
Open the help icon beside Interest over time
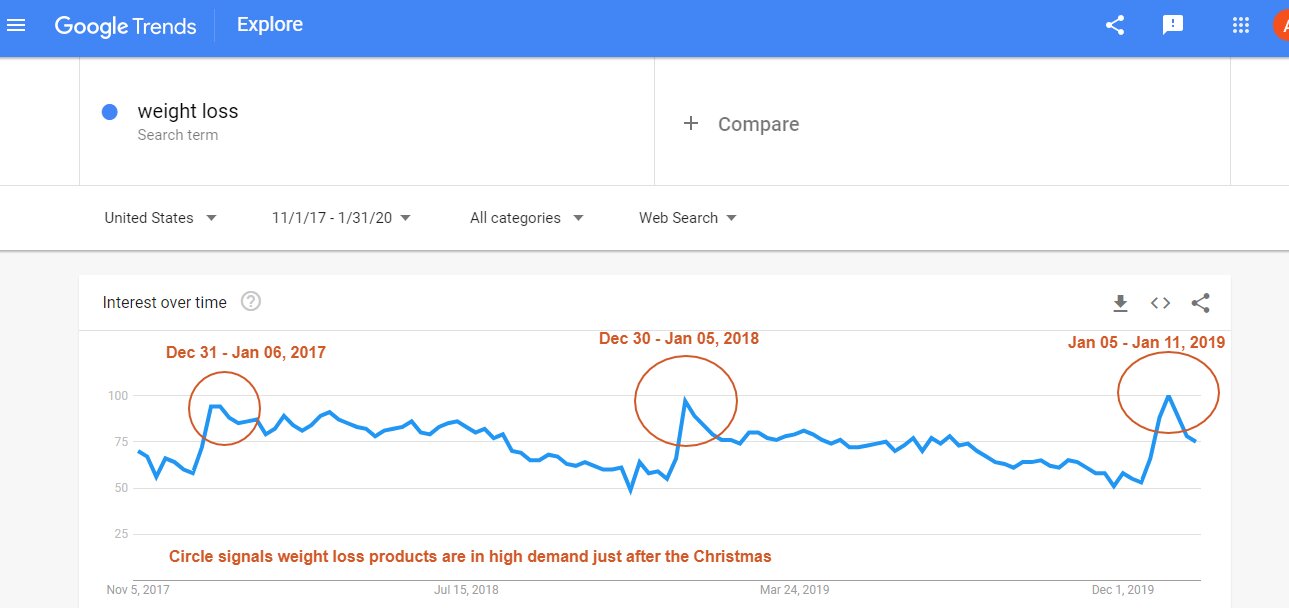tap(251, 302)
